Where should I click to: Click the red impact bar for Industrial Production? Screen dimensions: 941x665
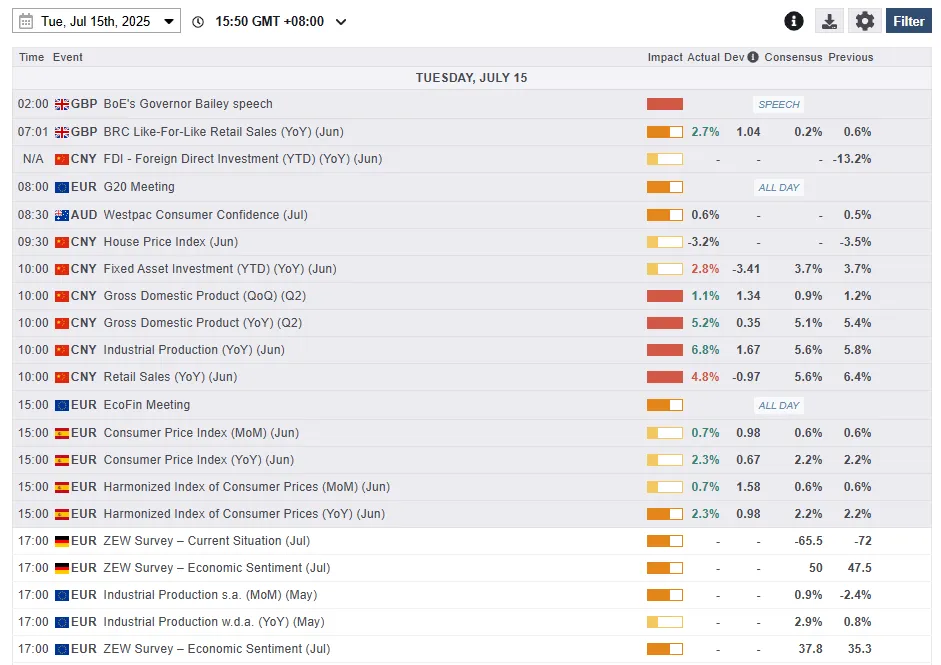point(664,350)
